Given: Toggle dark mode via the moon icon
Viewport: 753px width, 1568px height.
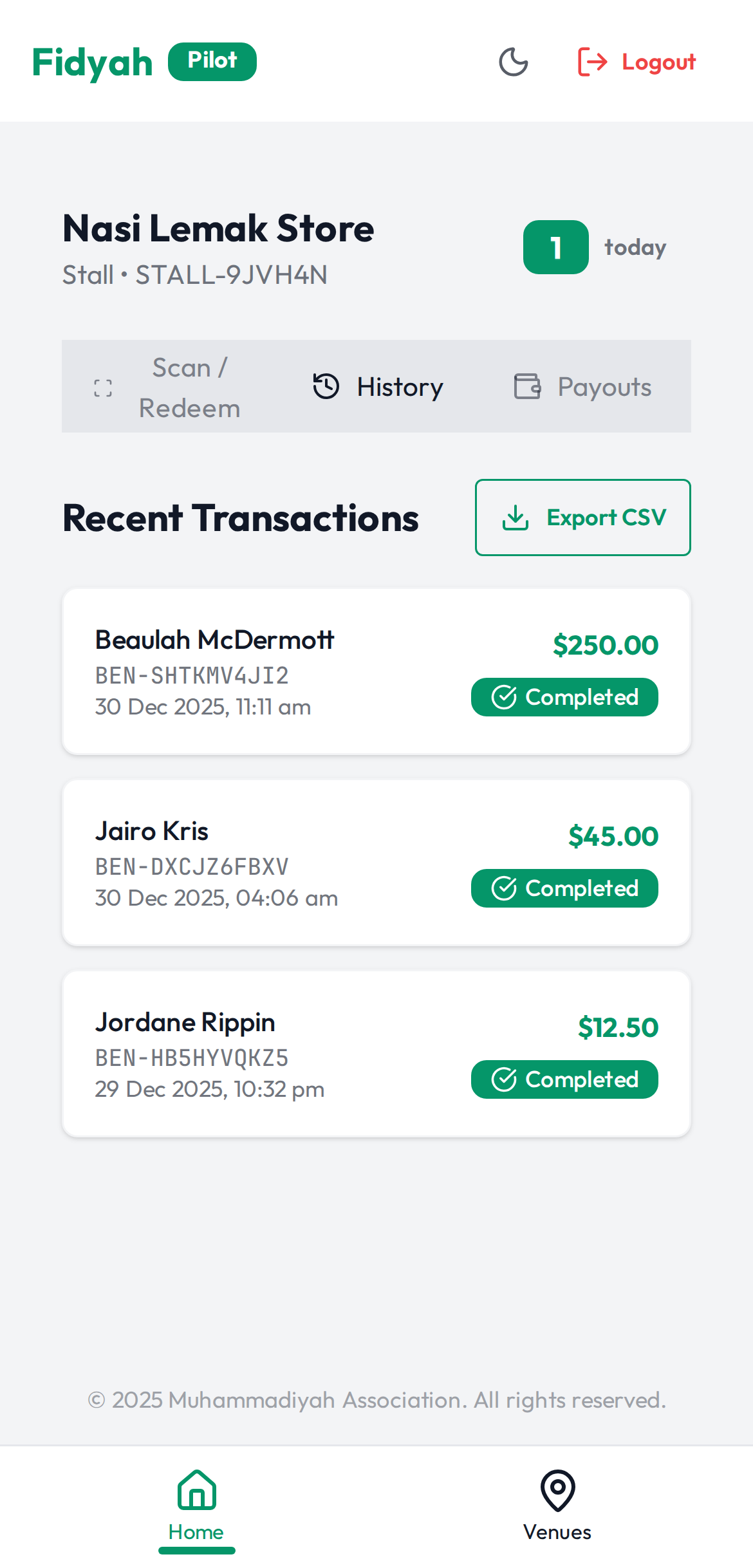Looking at the screenshot, I should tap(513, 62).
